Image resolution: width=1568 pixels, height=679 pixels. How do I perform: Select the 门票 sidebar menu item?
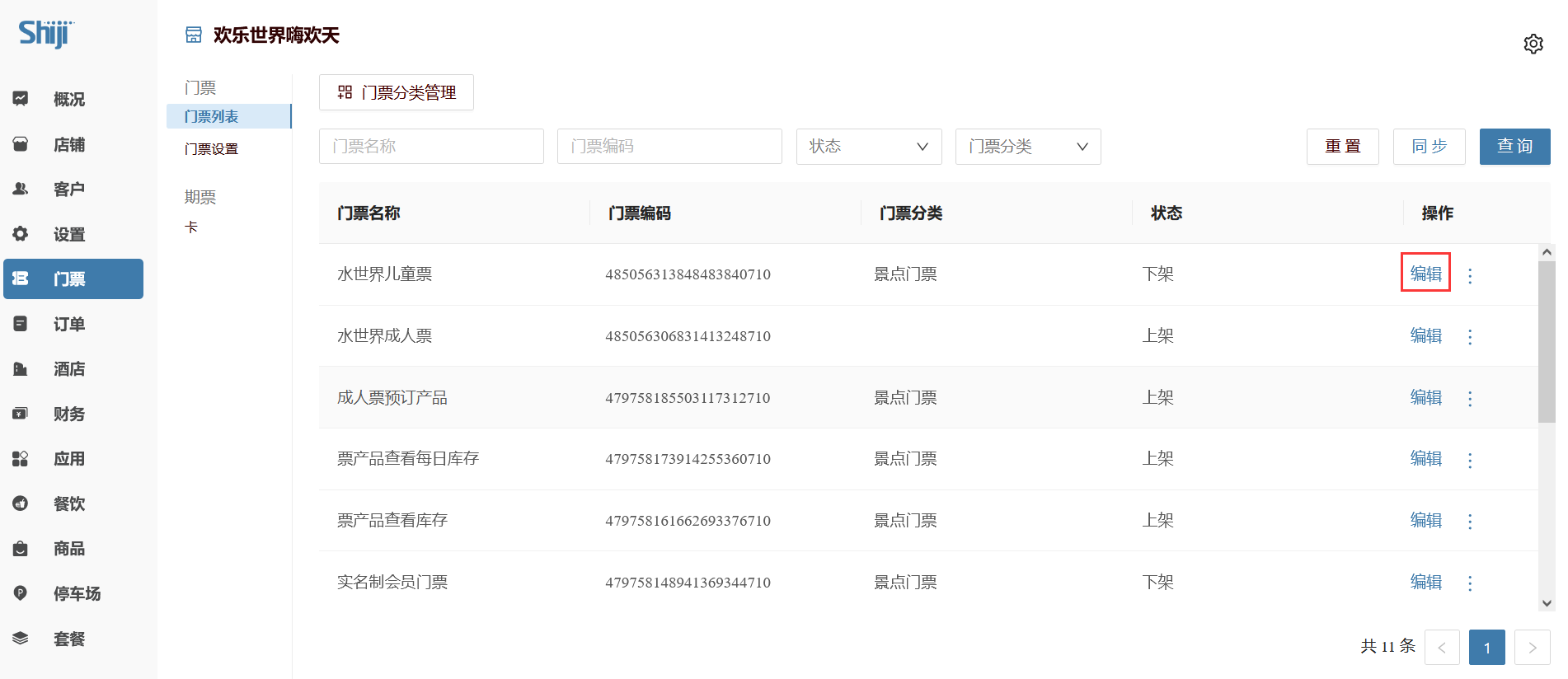tap(73, 279)
